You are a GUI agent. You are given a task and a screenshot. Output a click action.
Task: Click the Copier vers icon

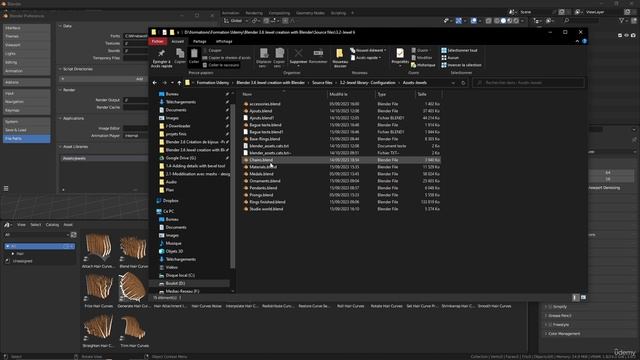tap(279, 53)
